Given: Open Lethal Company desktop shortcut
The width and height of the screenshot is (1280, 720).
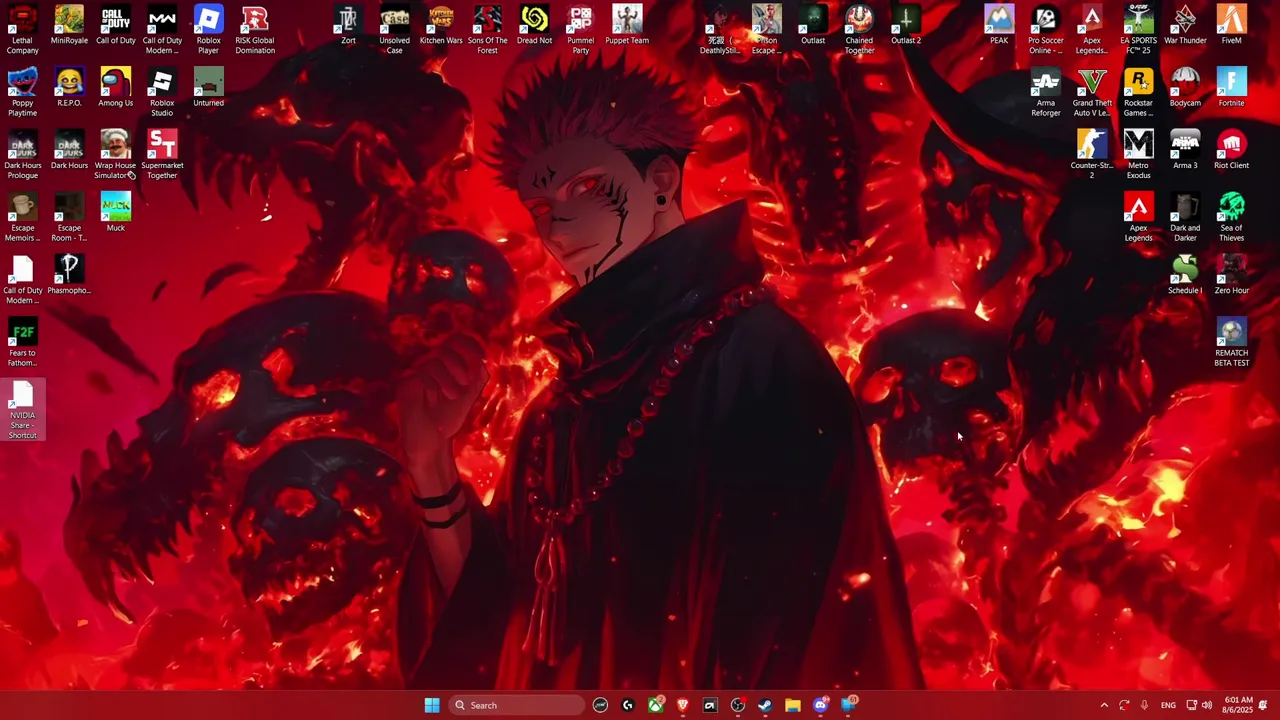Looking at the screenshot, I should coord(23,30).
